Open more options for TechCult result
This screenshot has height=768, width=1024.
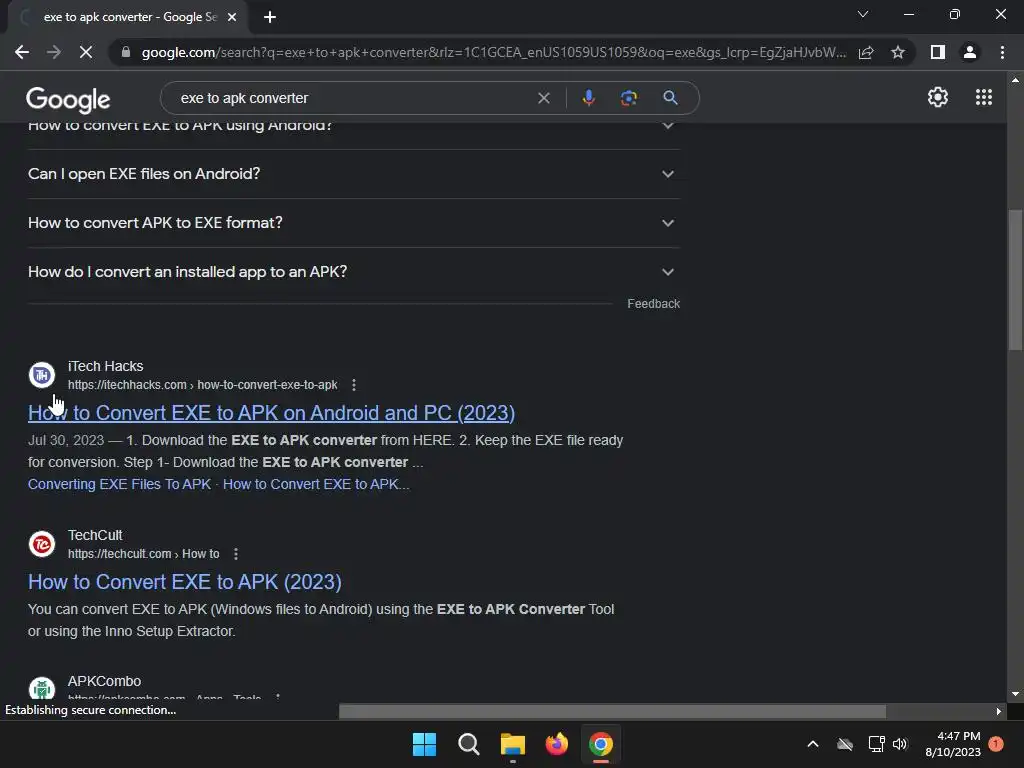point(236,554)
